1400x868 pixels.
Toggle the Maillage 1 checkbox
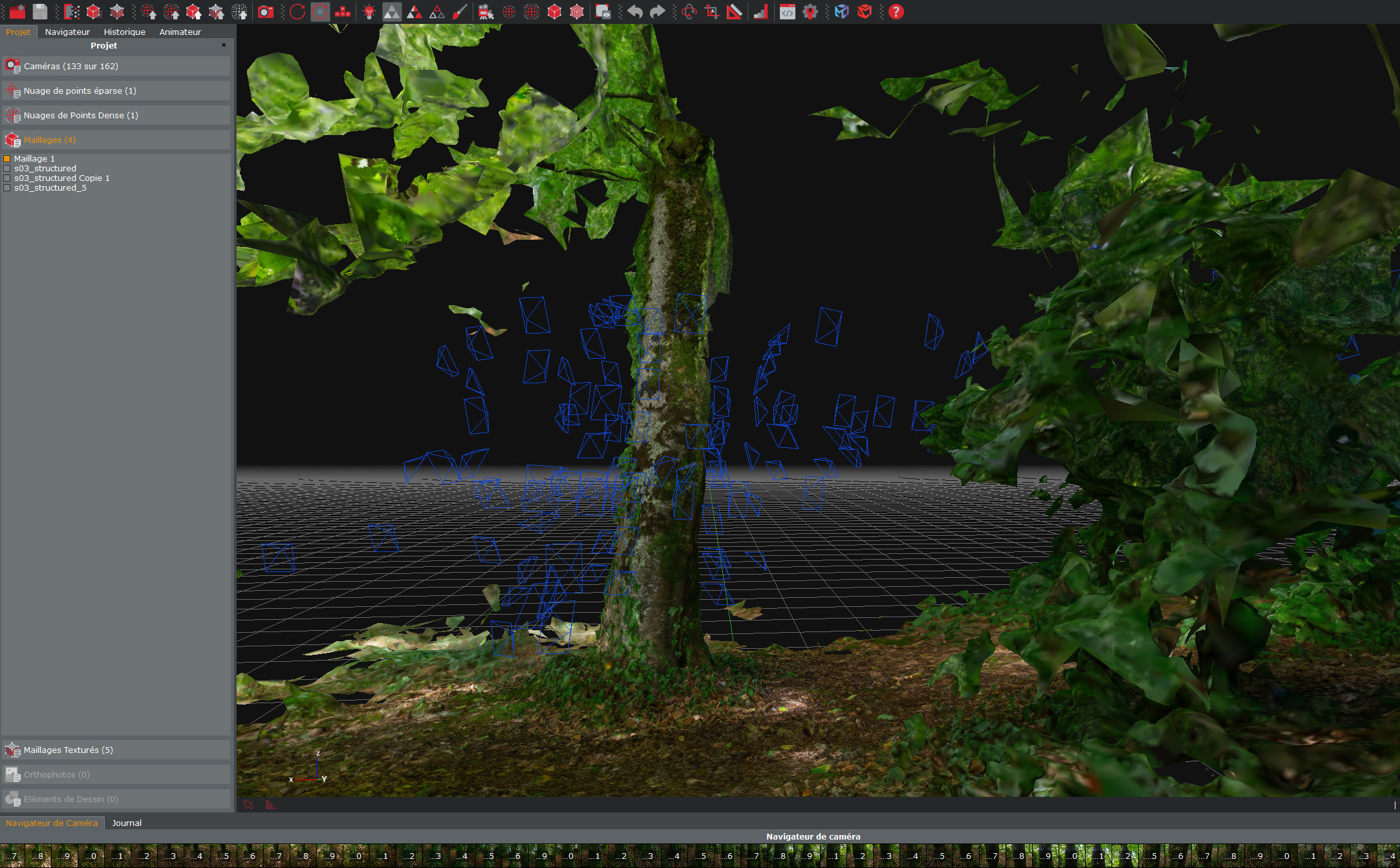(x=7, y=158)
